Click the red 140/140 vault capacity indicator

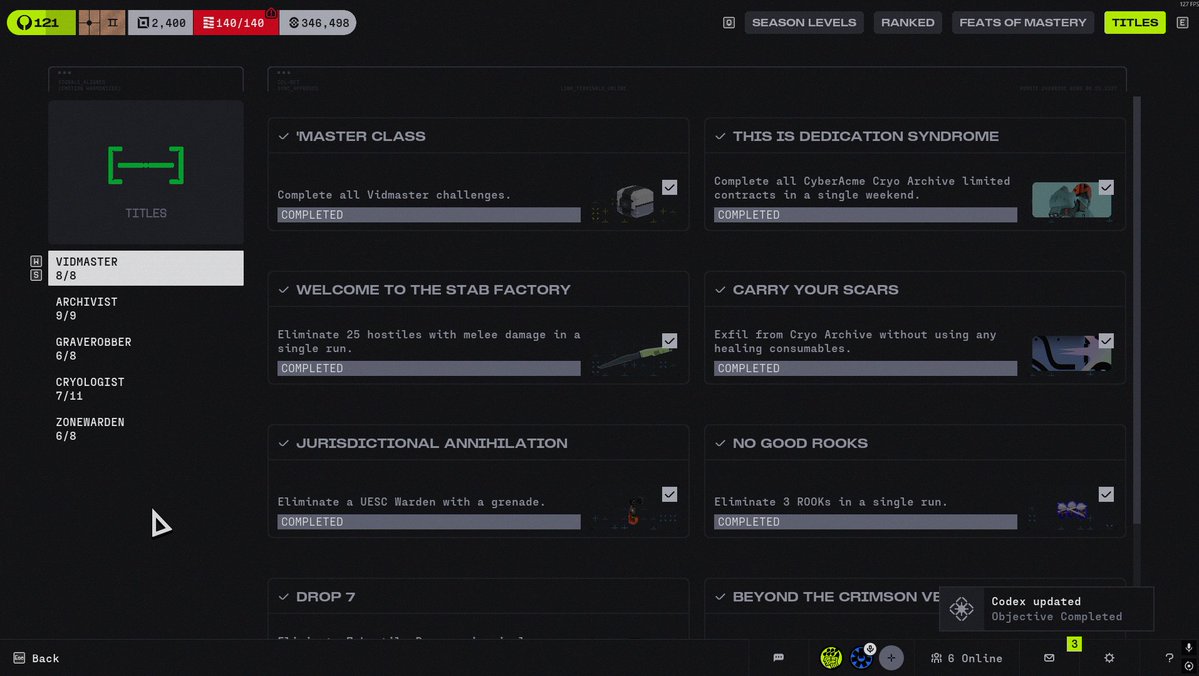(x=236, y=22)
